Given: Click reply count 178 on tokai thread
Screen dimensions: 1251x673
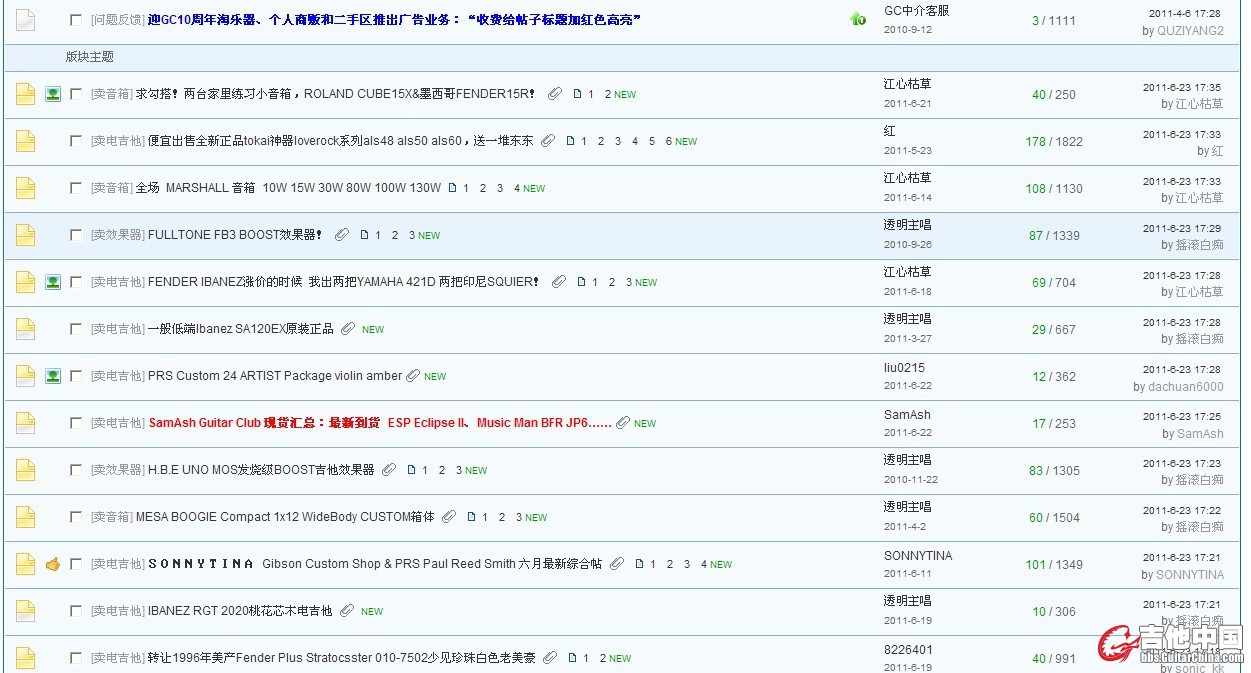Looking at the screenshot, I should [x=1035, y=141].
